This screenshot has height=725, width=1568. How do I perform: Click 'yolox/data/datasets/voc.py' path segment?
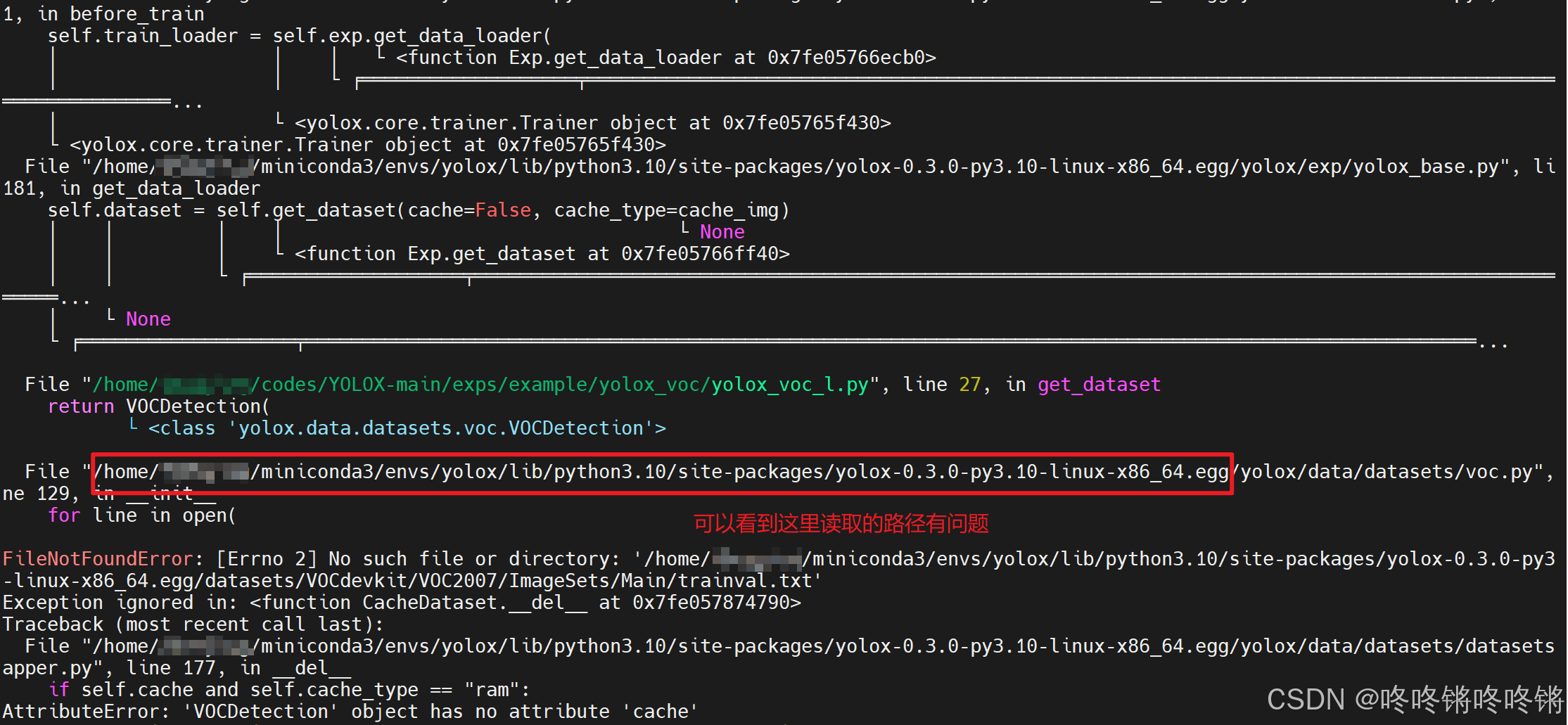(1386, 472)
